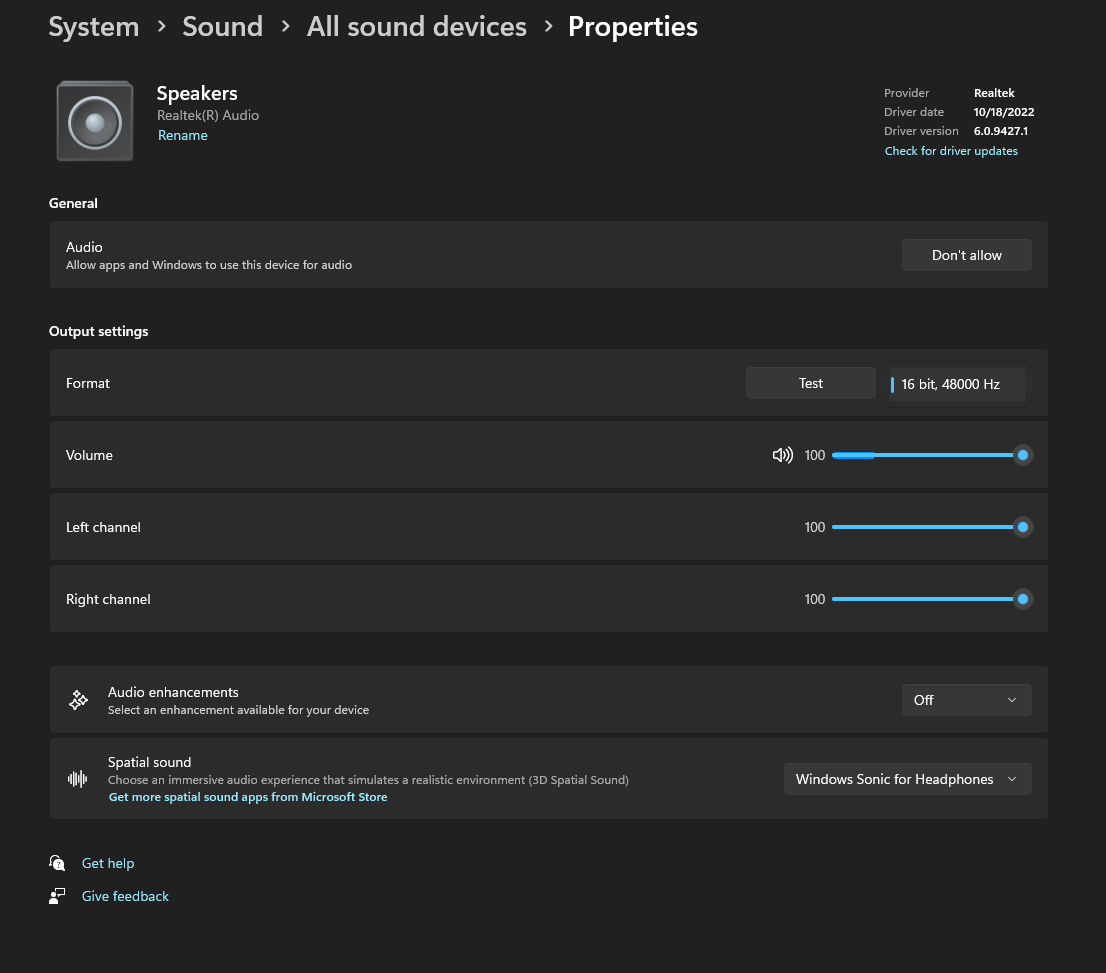Click Realtek provider name text
This screenshot has height=973, width=1106.
click(x=994, y=93)
